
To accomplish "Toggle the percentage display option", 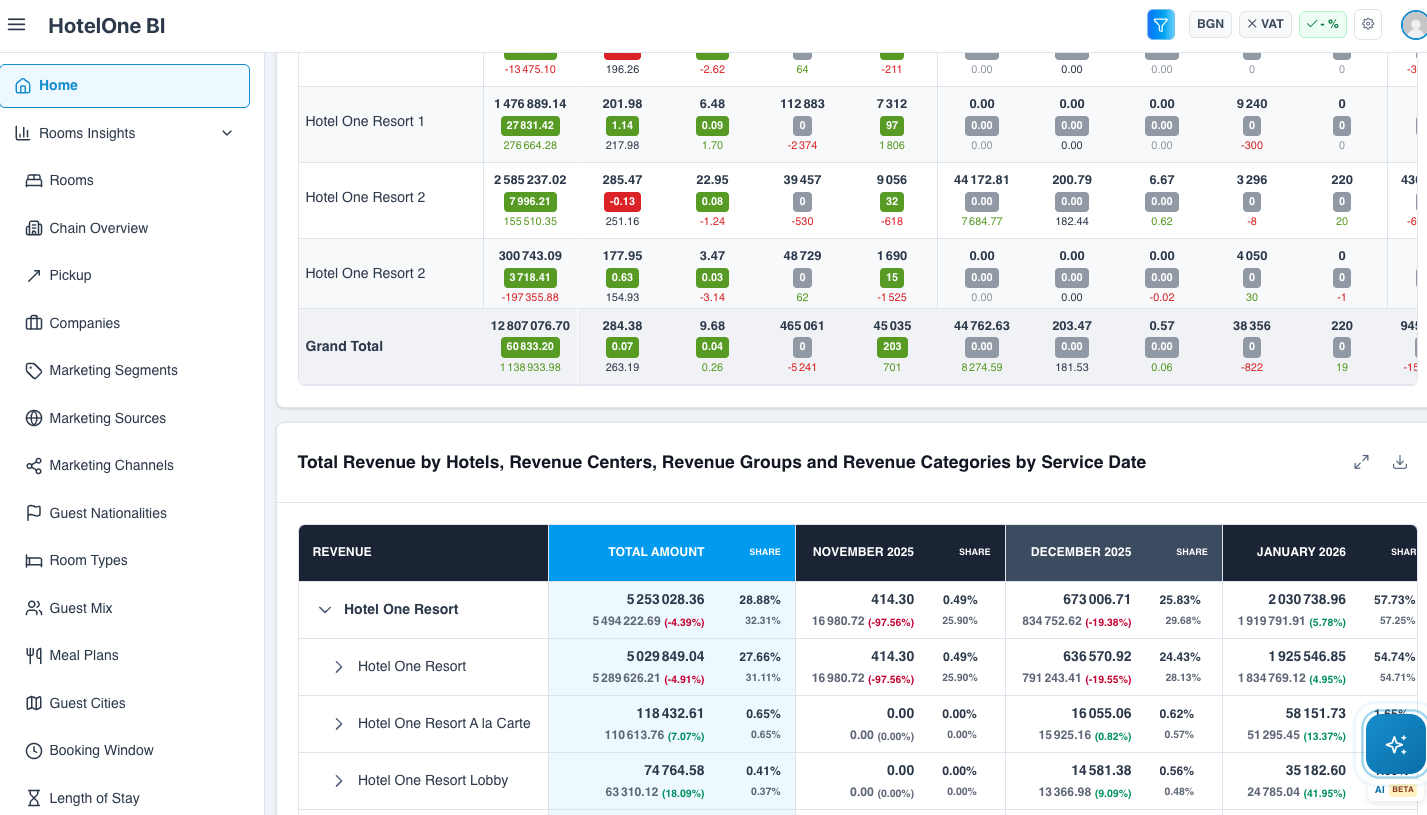I will (x=1322, y=24).
